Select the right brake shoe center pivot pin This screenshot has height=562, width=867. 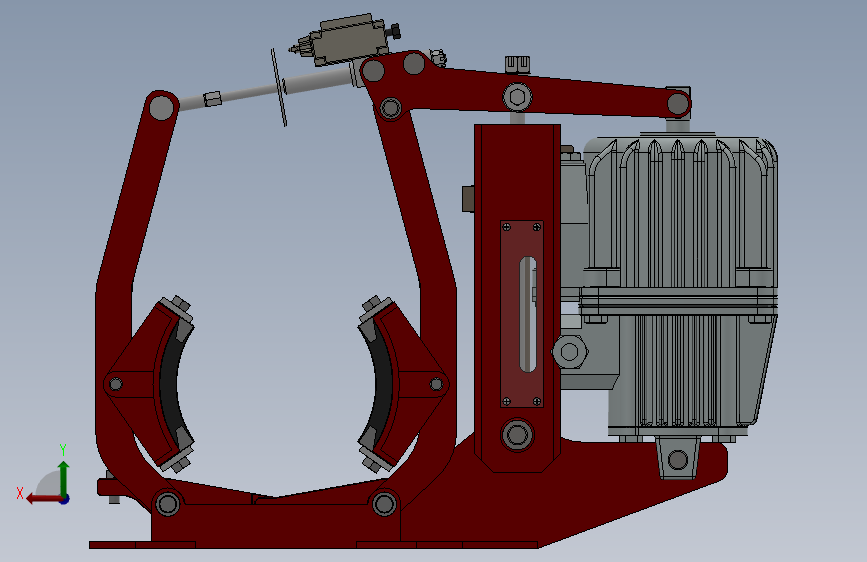pos(436,384)
